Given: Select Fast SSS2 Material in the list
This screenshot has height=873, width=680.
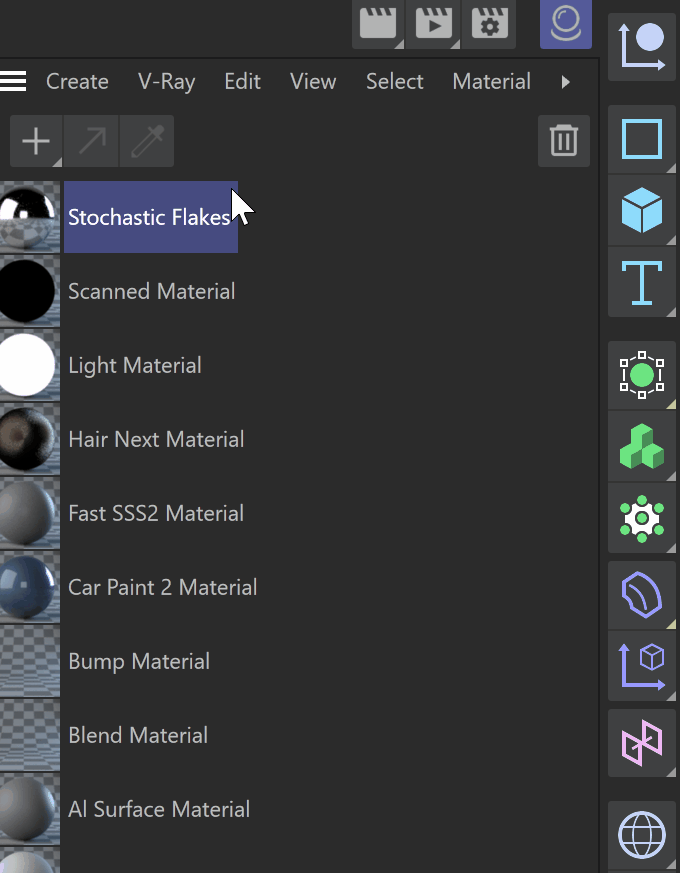Looking at the screenshot, I should (x=156, y=513).
